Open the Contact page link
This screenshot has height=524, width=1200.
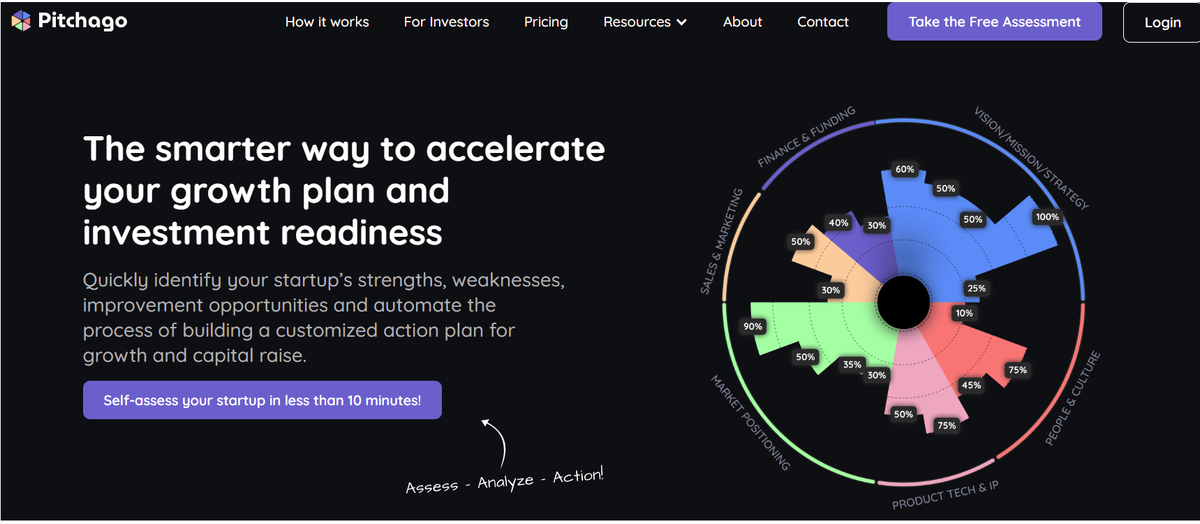[x=823, y=22]
